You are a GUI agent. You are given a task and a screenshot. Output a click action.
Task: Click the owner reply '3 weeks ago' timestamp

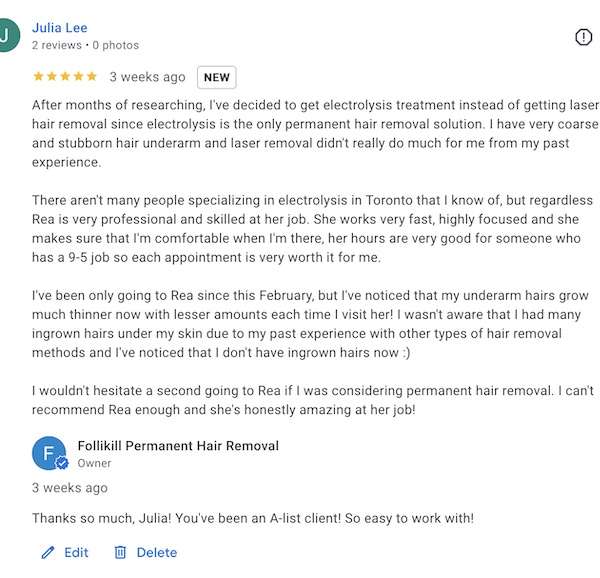[70, 488]
